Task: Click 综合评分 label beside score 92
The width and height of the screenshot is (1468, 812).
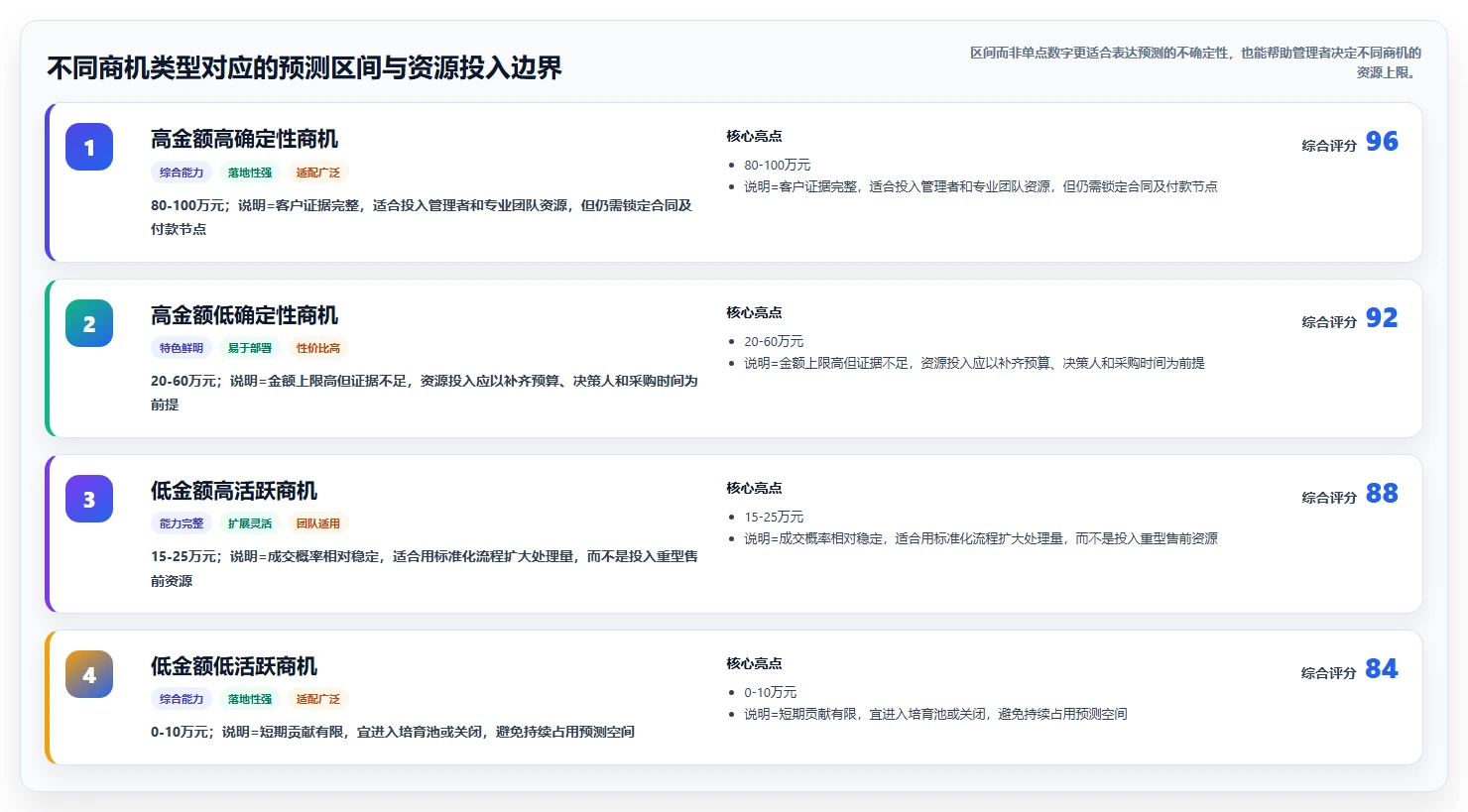Action: 1329,322
